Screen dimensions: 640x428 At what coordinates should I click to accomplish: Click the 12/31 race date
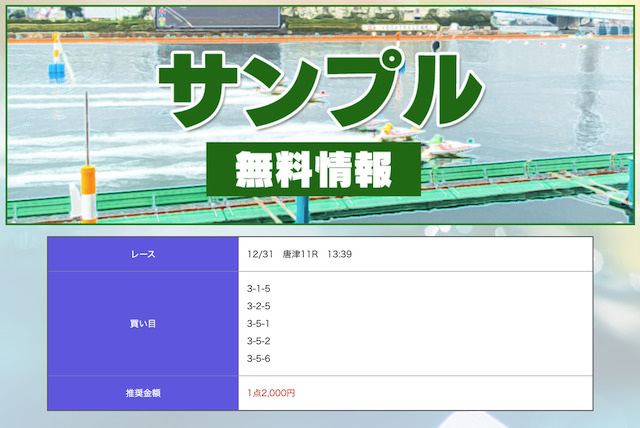coord(260,254)
